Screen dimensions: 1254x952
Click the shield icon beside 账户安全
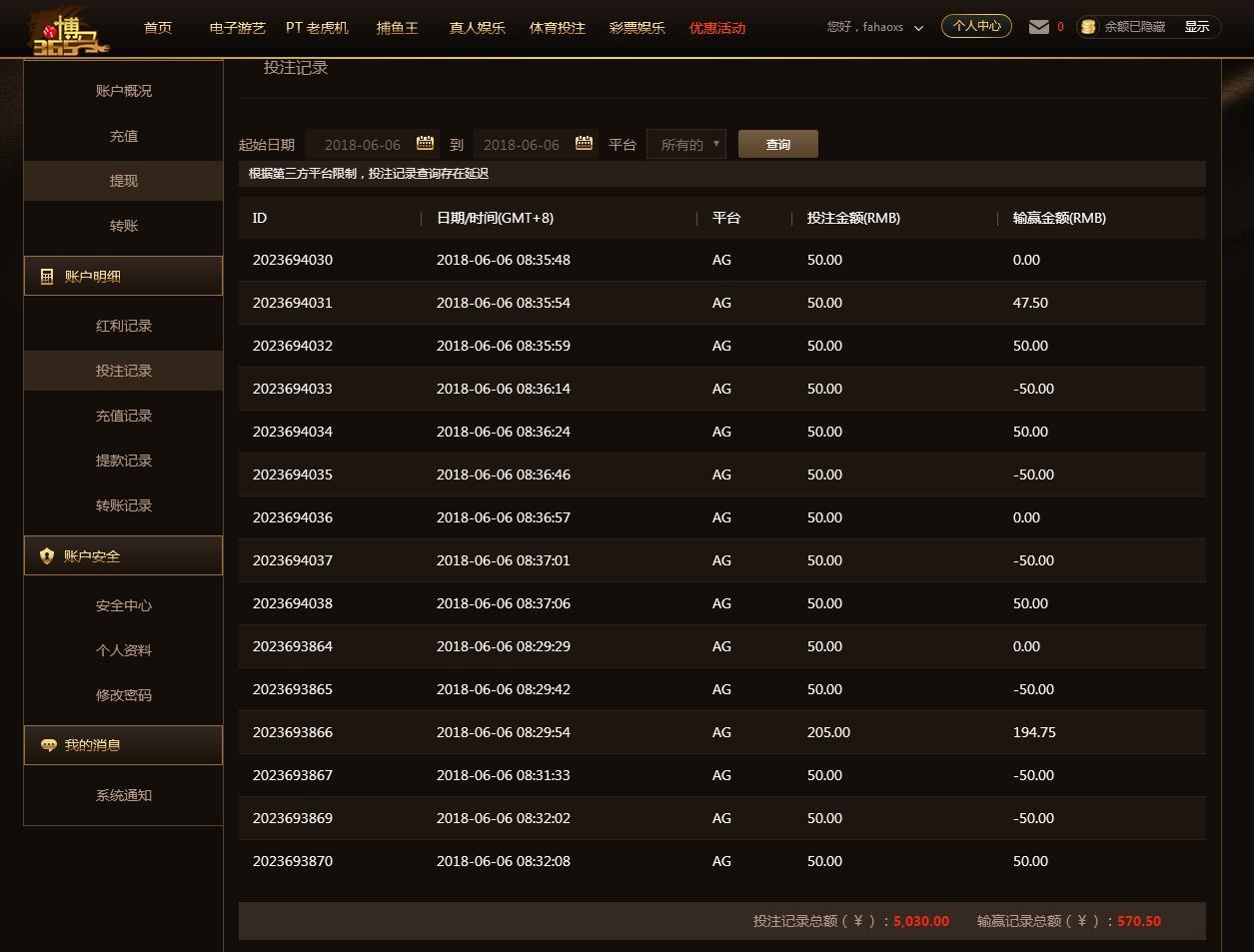[x=47, y=556]
